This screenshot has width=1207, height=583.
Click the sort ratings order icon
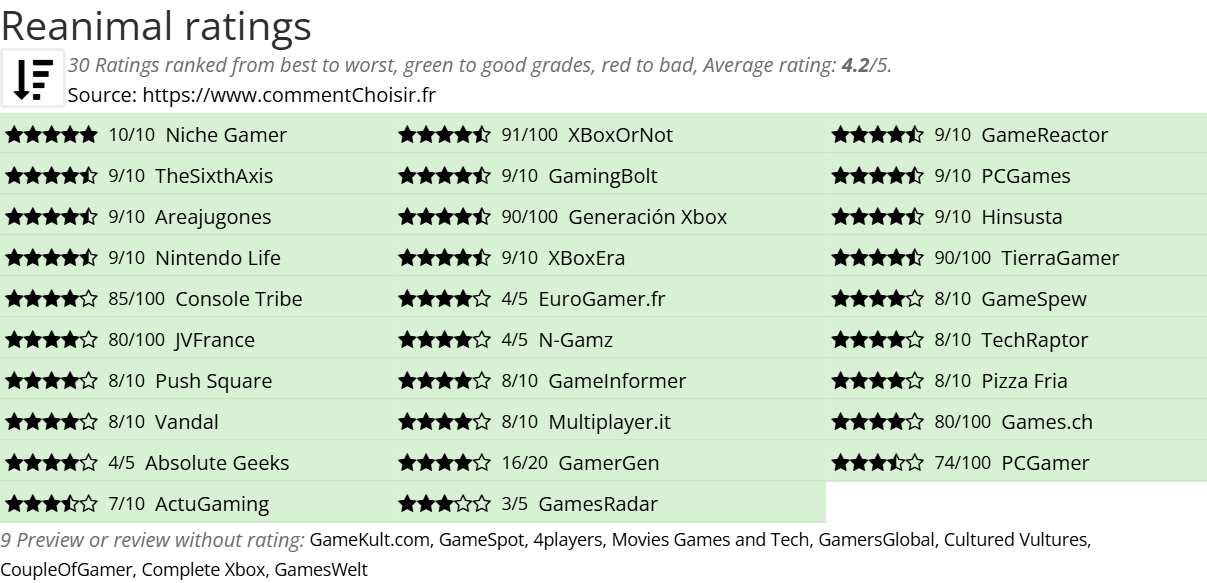coord(34,78)
